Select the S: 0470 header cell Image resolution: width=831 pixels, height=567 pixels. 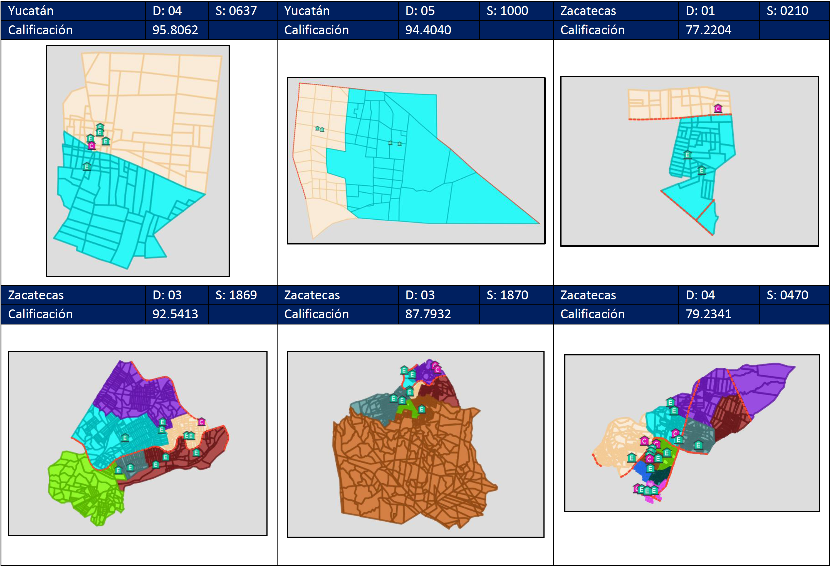click(794, 295)
